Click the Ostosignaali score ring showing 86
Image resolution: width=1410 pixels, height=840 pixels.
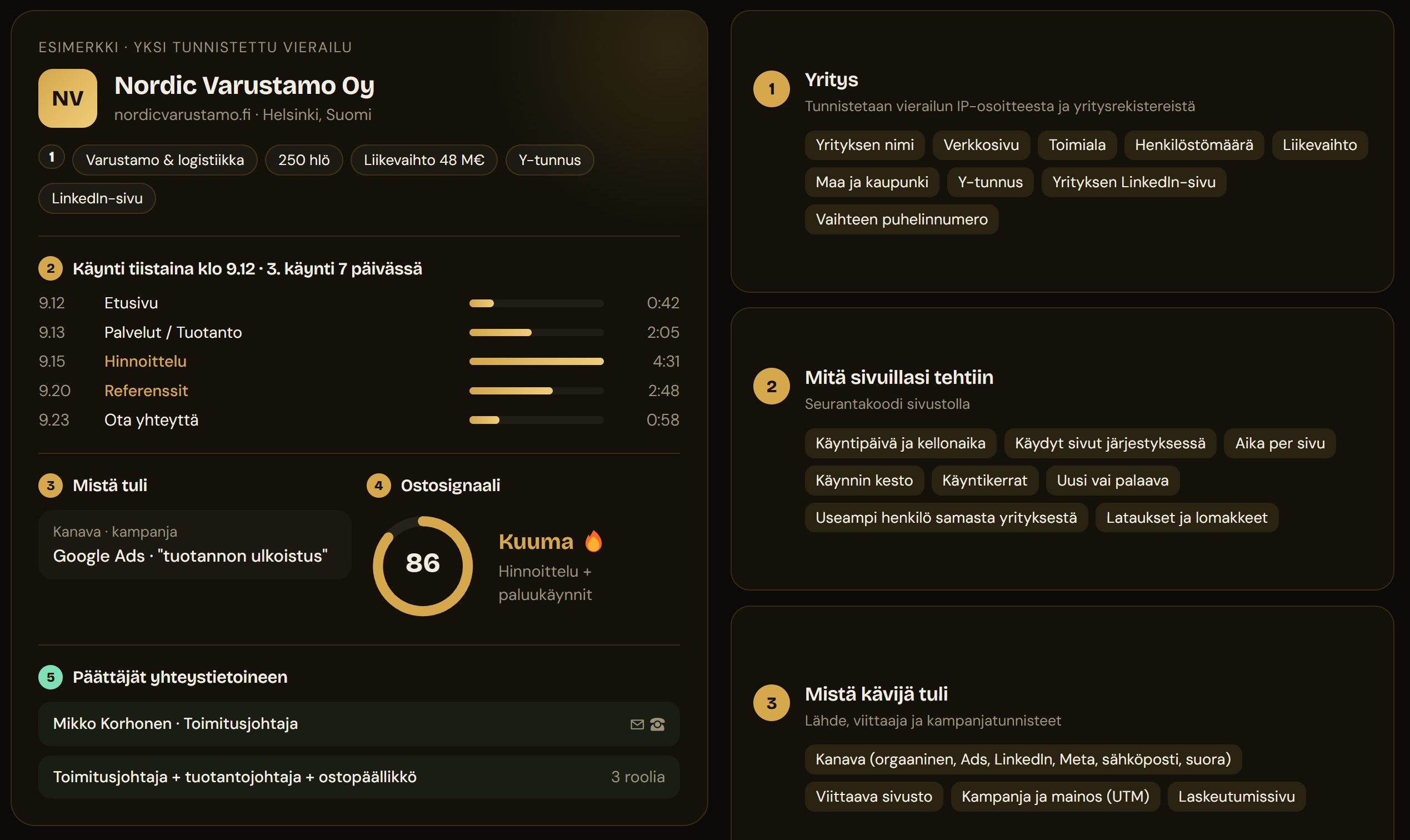click(423, 566)
